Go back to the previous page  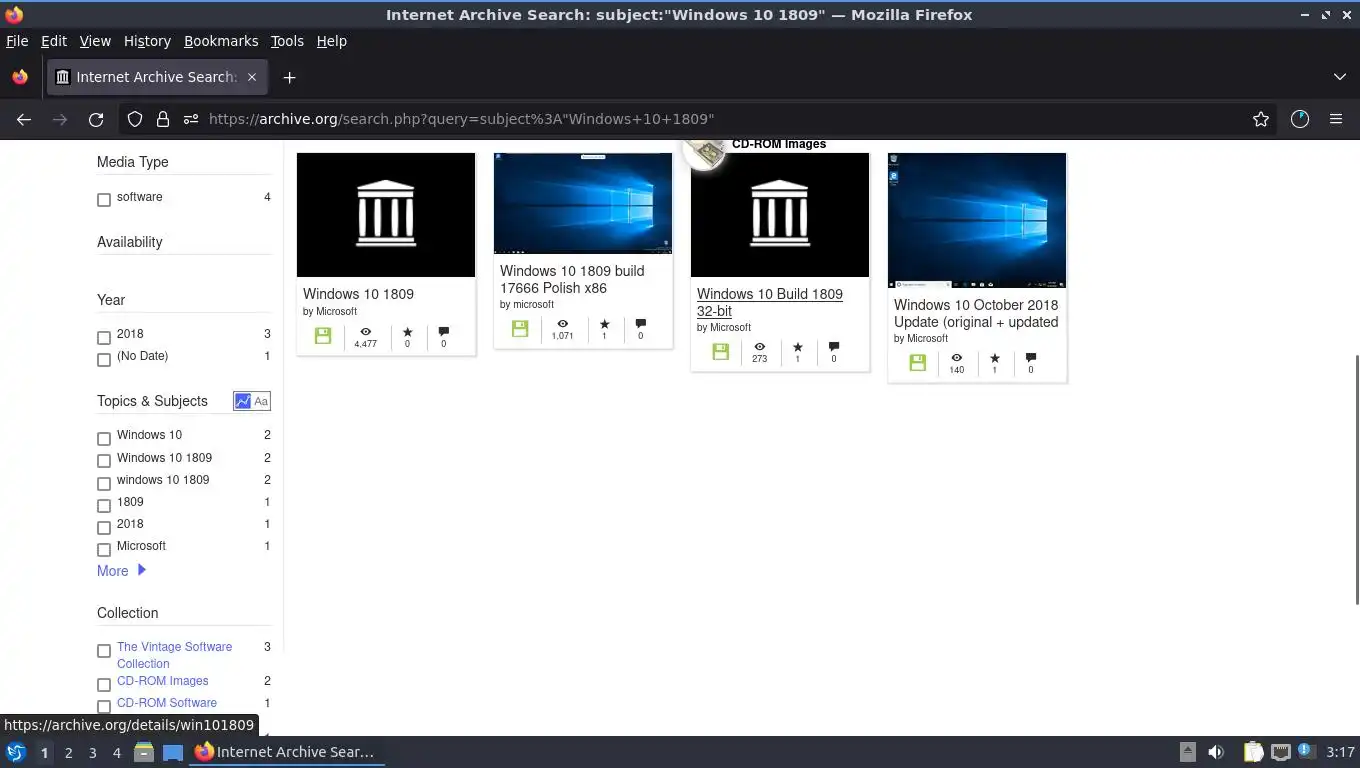tap(24, 119)
